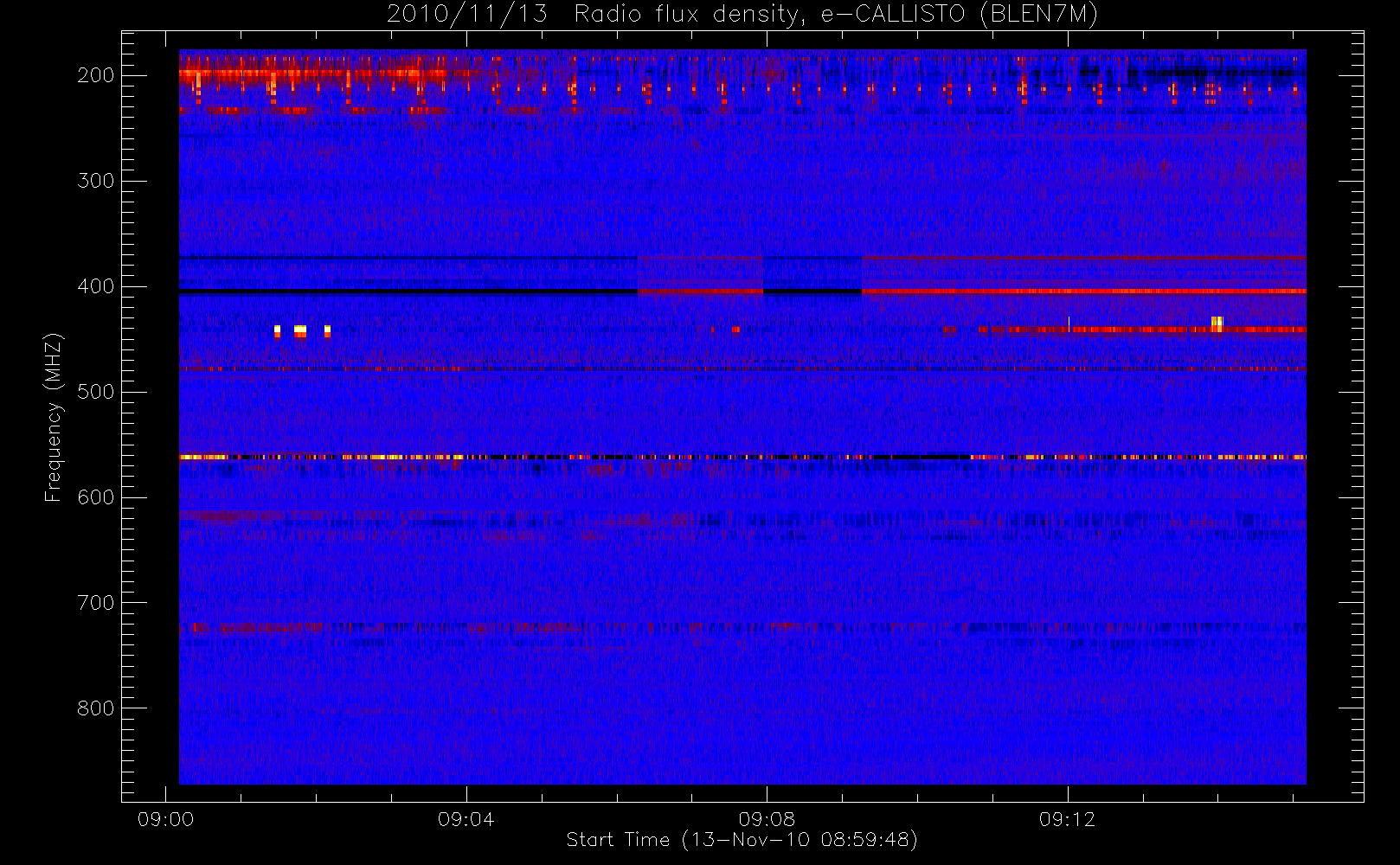
Task: Click the 'Start Time (13-Nov-10 08:59:48)' label
Action: click(x=742, y=840)
